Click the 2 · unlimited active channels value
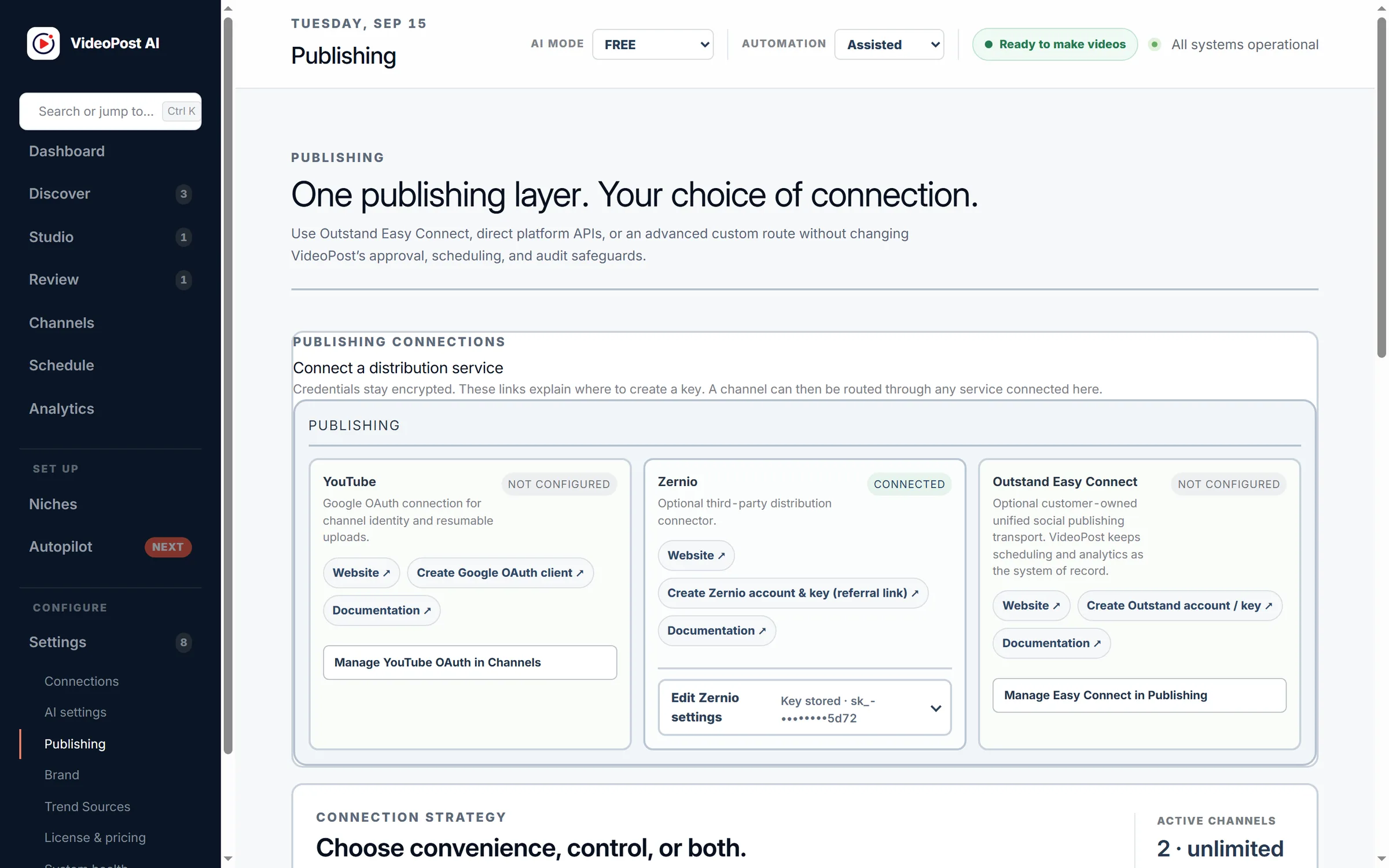 (x=1220, y=849)
